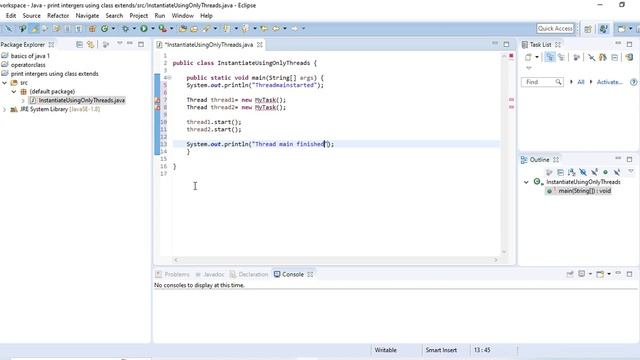The height and width of the screenshot is (360, 640).
Task: Select InstantiateUsingOnlyThreads.java in Package Explorer
Action: (x=82, y=100)
